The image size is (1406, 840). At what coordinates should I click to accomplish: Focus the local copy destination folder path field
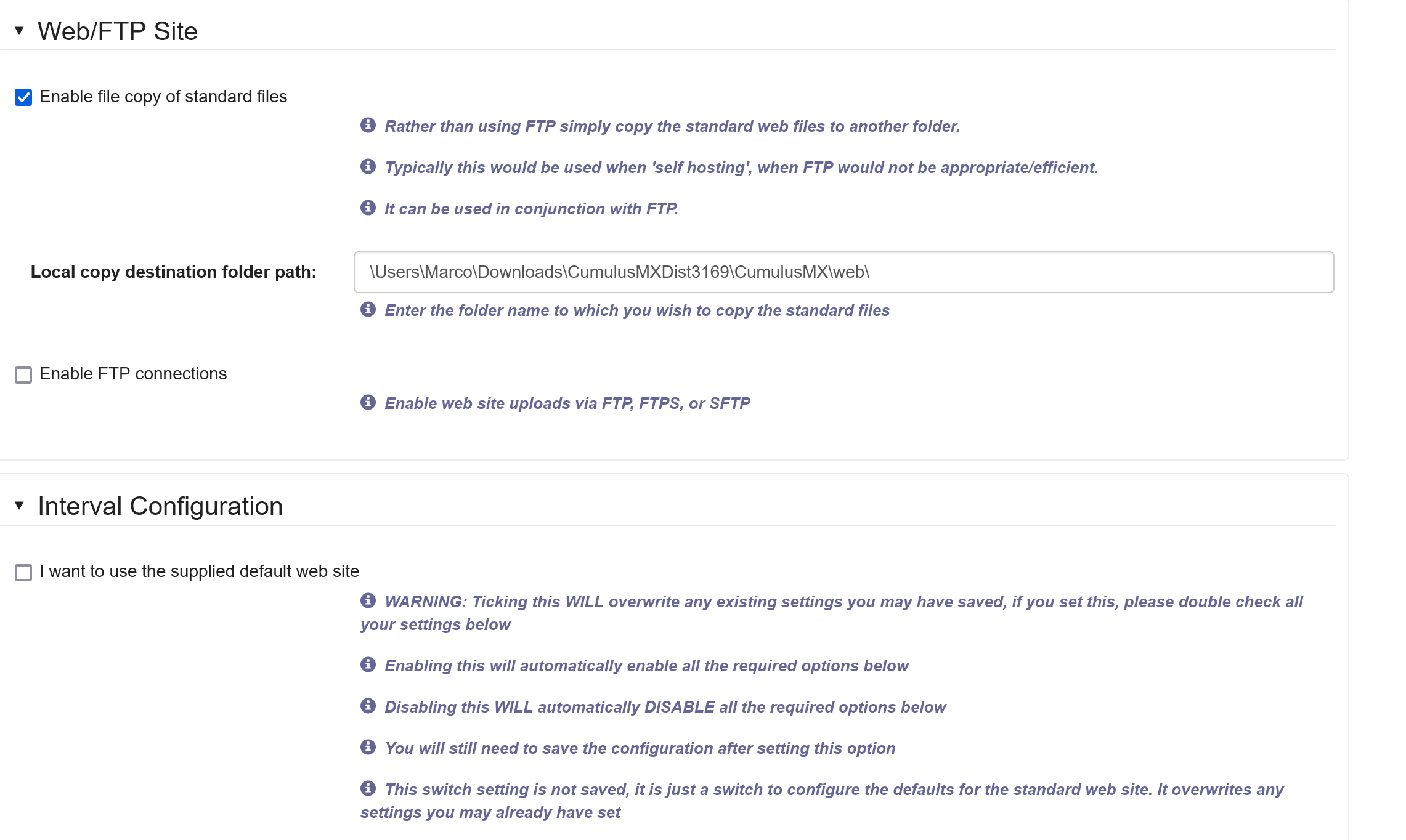[843, 272]
